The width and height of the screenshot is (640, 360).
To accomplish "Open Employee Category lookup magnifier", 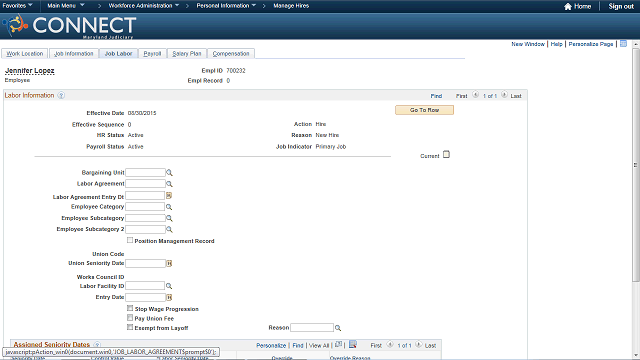I will coord(169,207).
